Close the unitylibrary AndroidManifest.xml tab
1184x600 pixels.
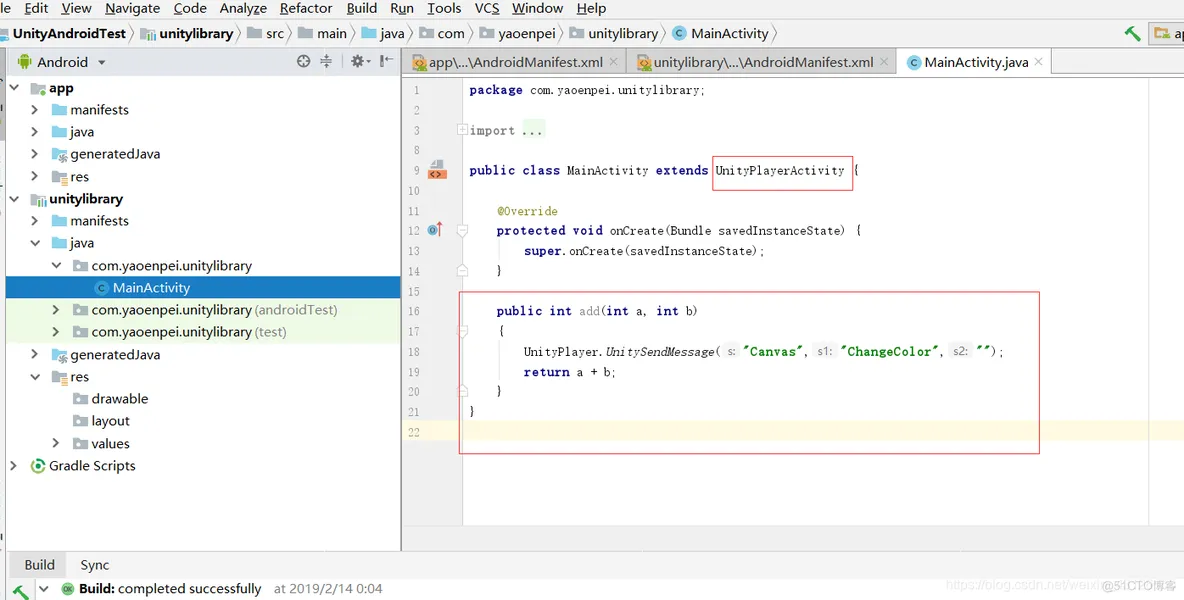tap(883, 62)
